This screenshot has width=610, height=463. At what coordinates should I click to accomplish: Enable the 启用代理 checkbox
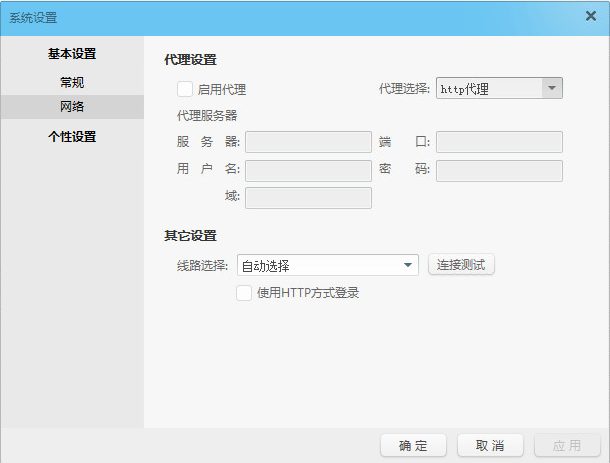coord(185,89)
